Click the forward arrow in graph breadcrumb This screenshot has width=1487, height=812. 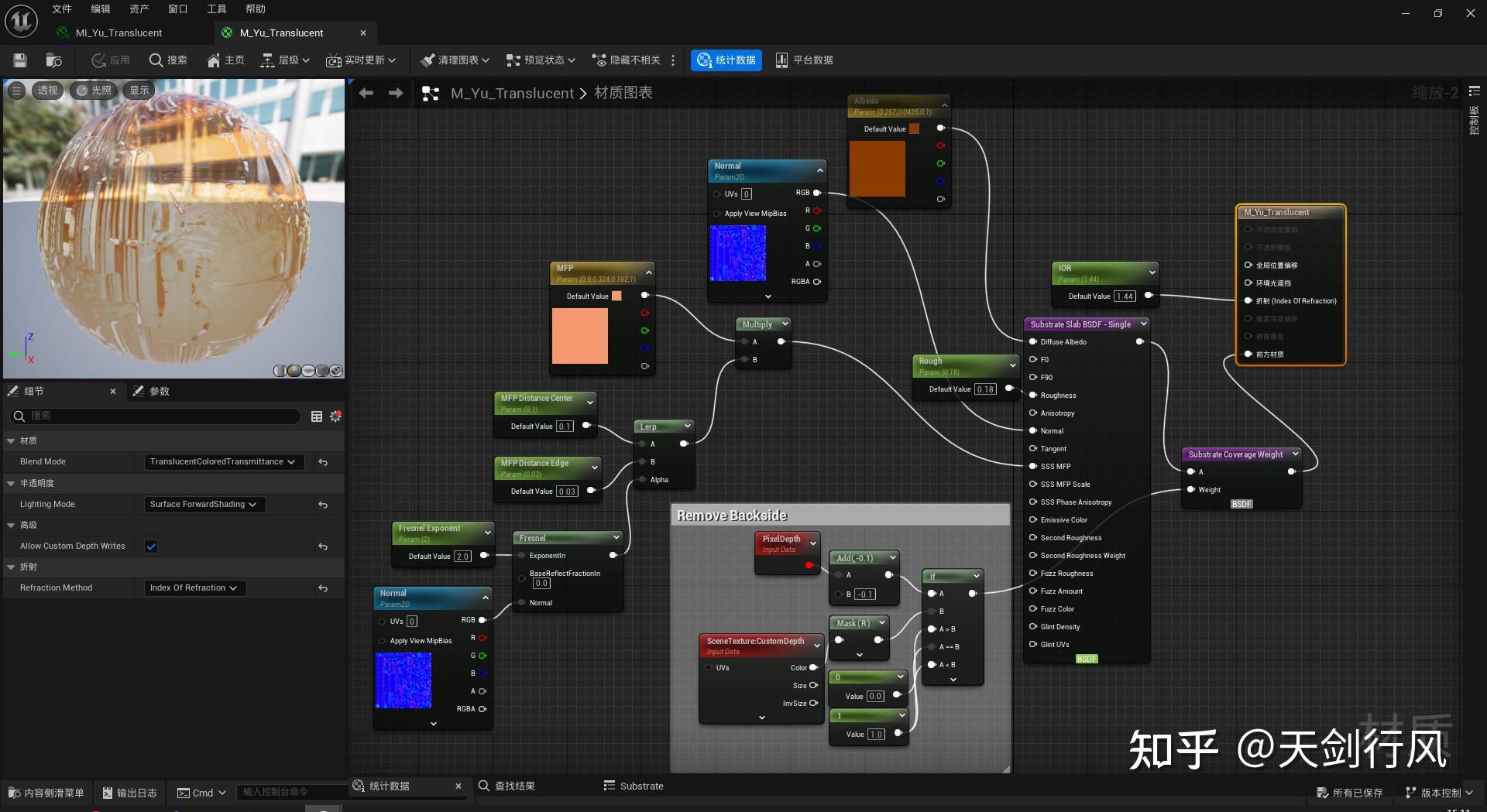coord(396,93)
